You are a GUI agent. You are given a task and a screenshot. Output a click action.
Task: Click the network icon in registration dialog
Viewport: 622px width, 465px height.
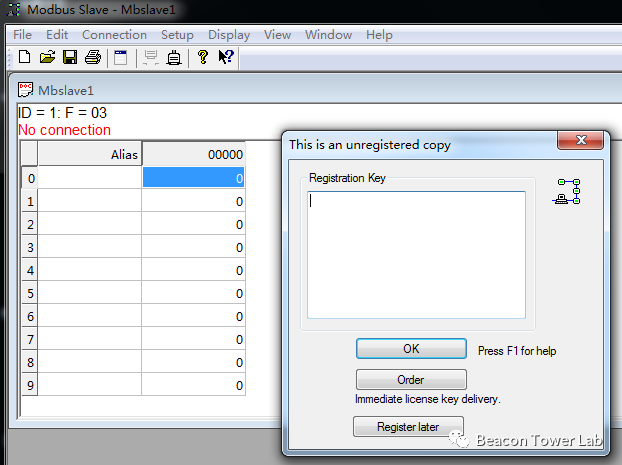click(567, 192)
